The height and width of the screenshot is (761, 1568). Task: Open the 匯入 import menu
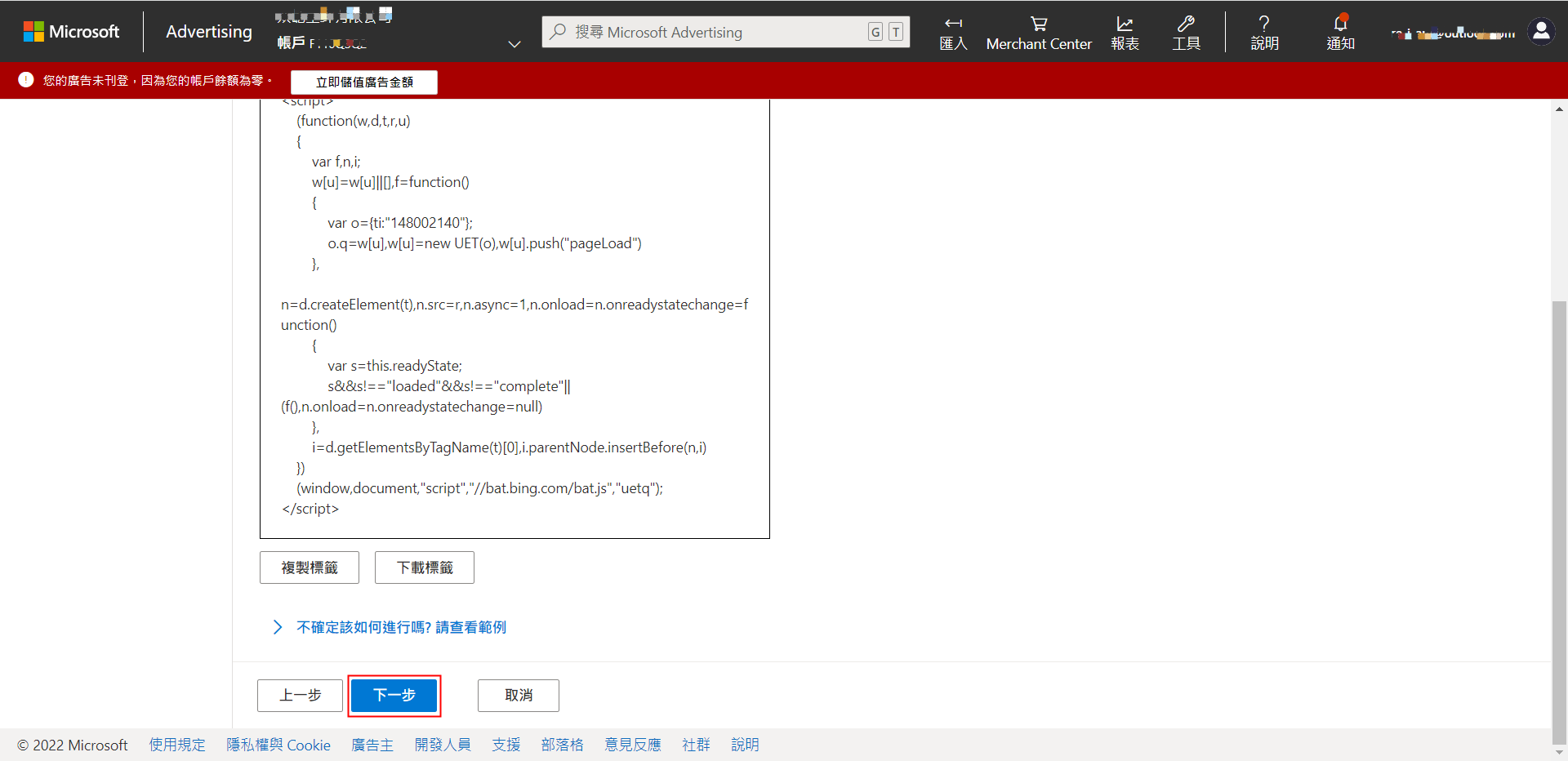pyautogui.click(x=953, y=33)
